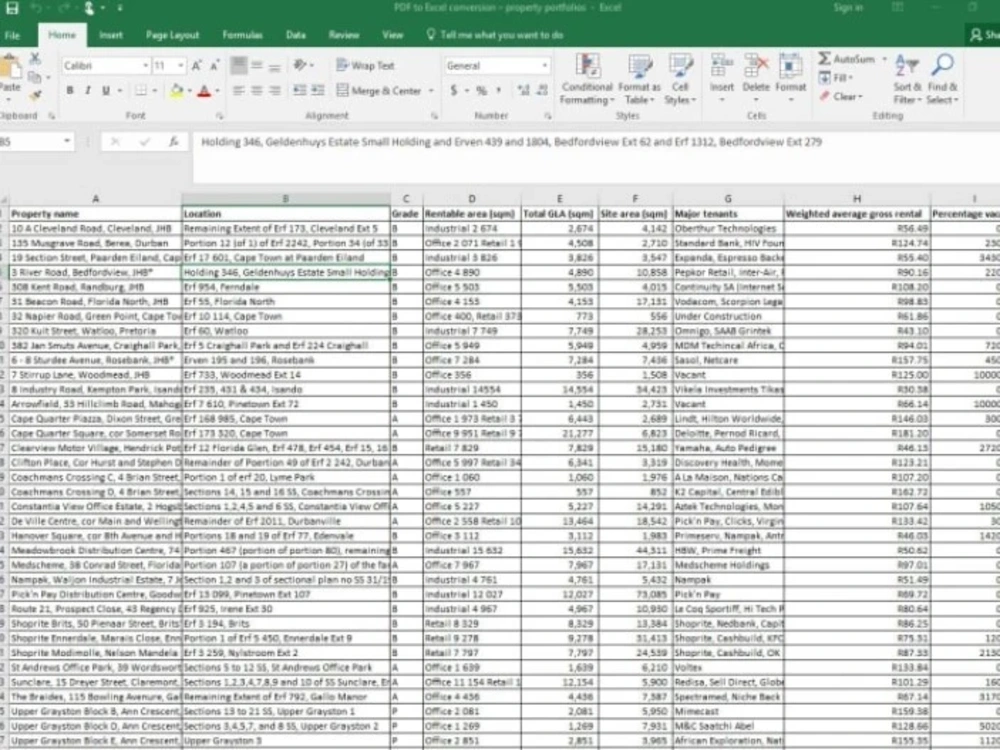
Task: Click the Save icon in title bar
Action: tap(12, 8)
